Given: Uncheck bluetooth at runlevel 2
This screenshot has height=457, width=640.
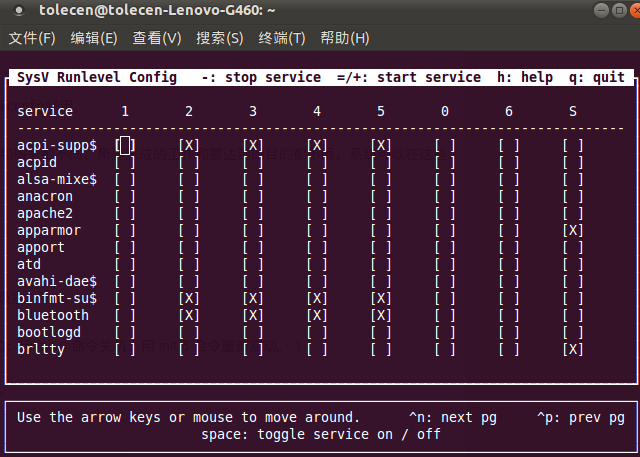Looking at the screenshot, I should pos(189,316).
